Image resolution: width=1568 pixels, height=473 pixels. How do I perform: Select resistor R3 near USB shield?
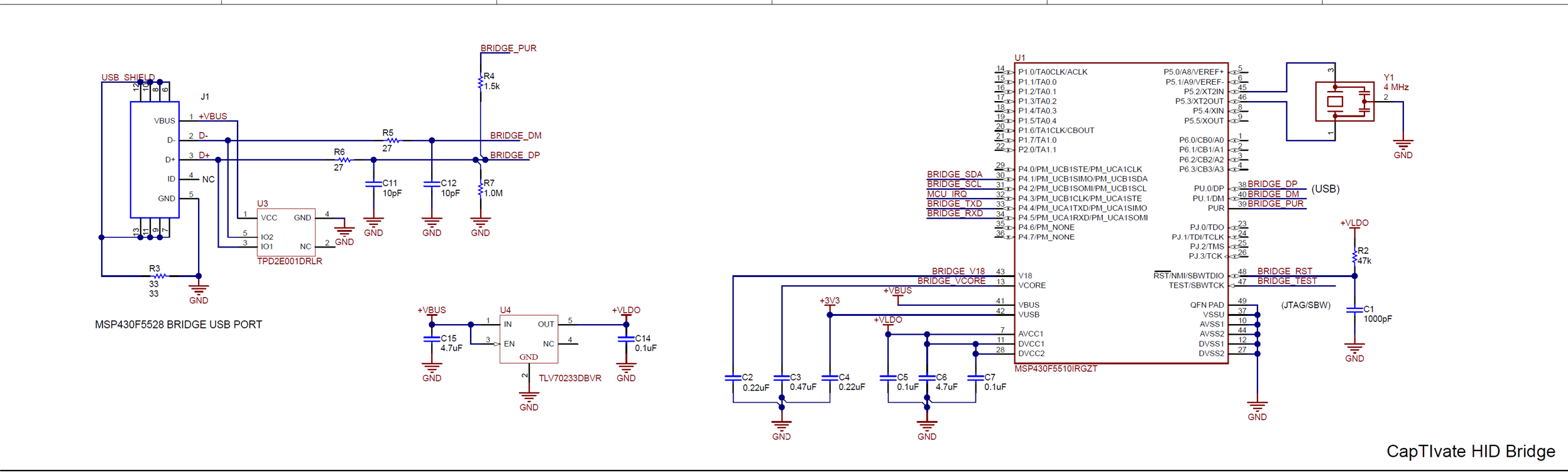[160, 276]
